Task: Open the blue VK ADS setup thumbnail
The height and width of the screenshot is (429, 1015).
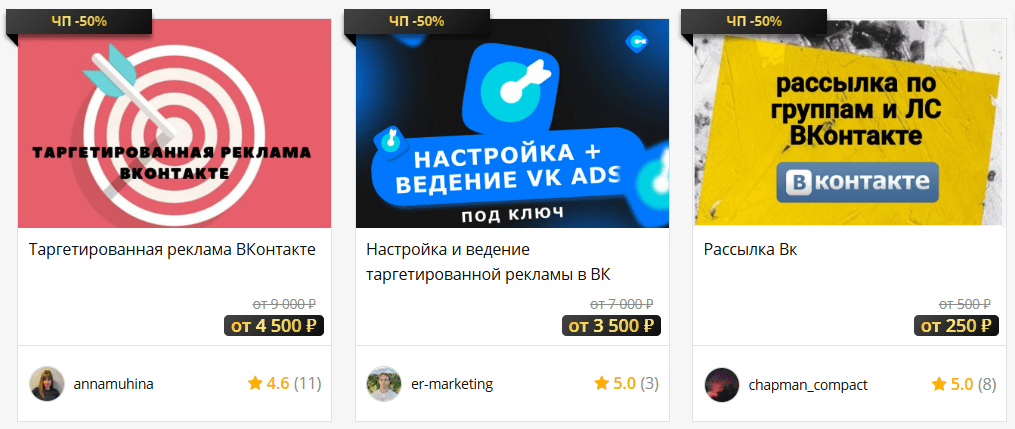Action: click(x=513, y=123)
